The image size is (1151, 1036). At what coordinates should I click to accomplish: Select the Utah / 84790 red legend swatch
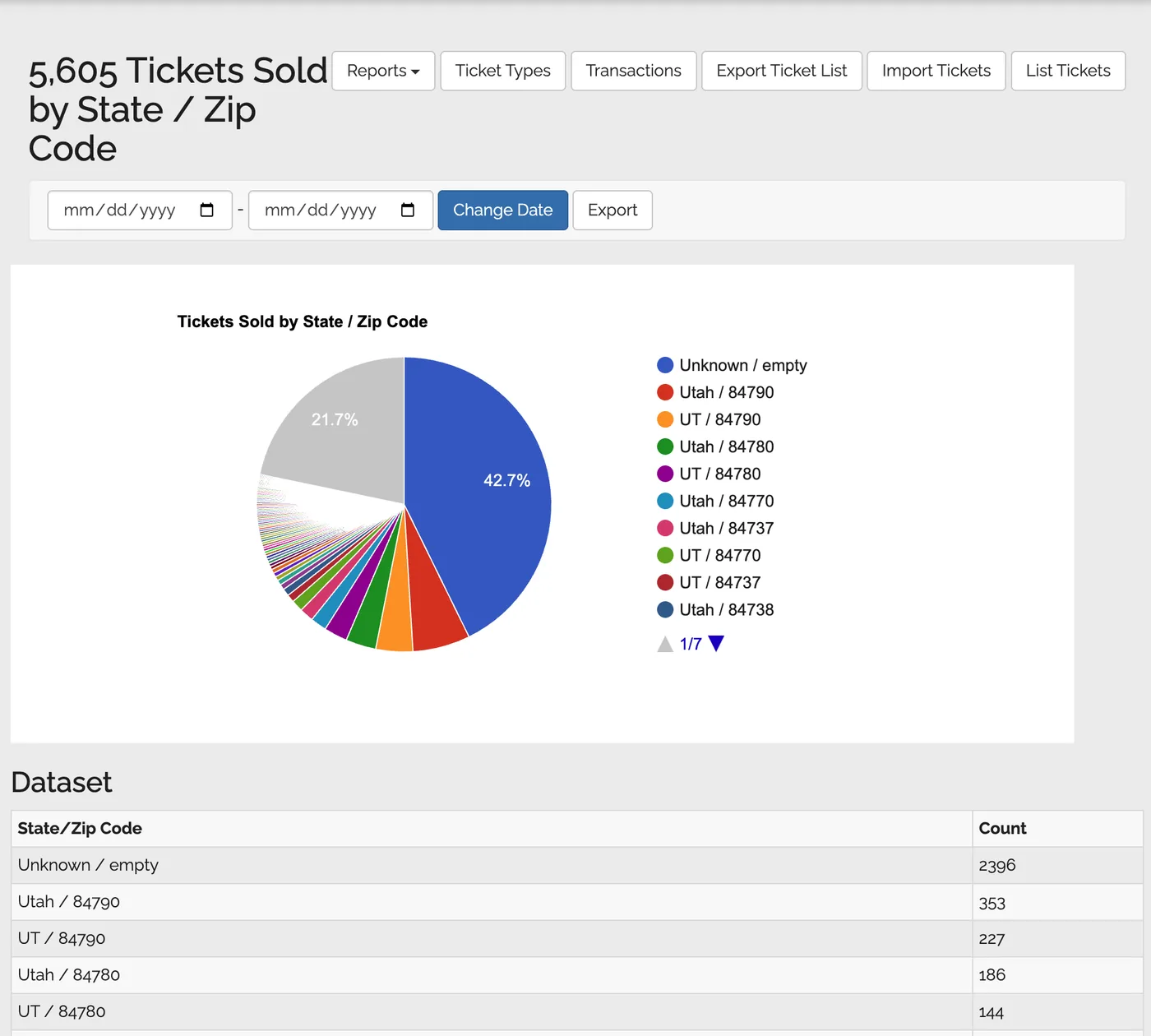[x=665, y=392]
